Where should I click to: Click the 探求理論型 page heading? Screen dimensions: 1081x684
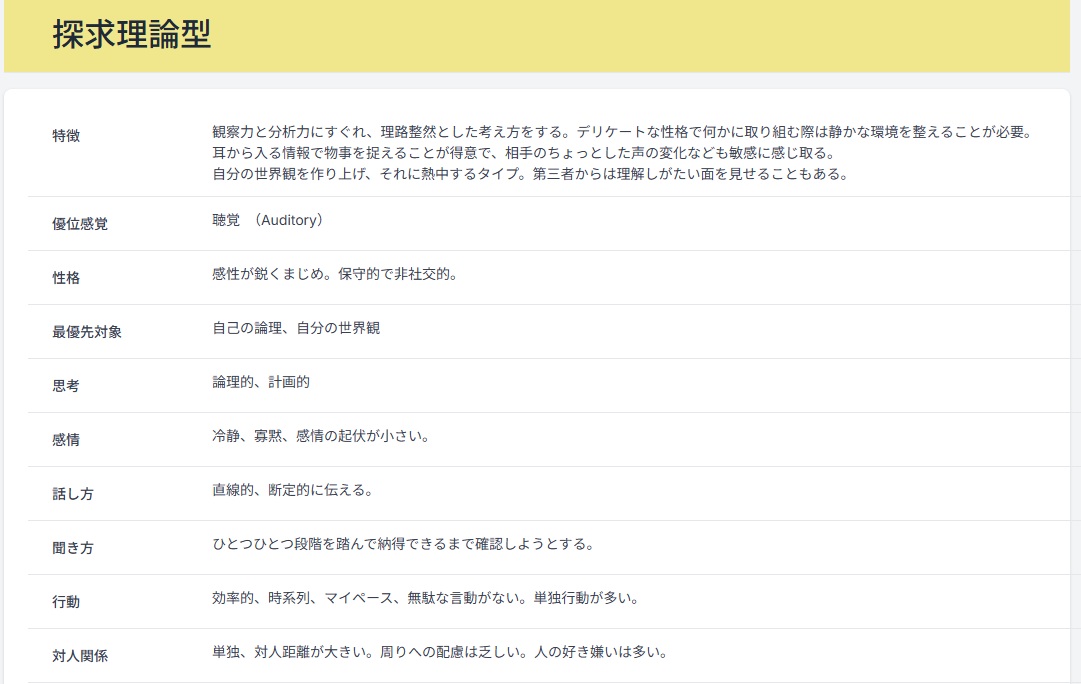tap(131, 34)
